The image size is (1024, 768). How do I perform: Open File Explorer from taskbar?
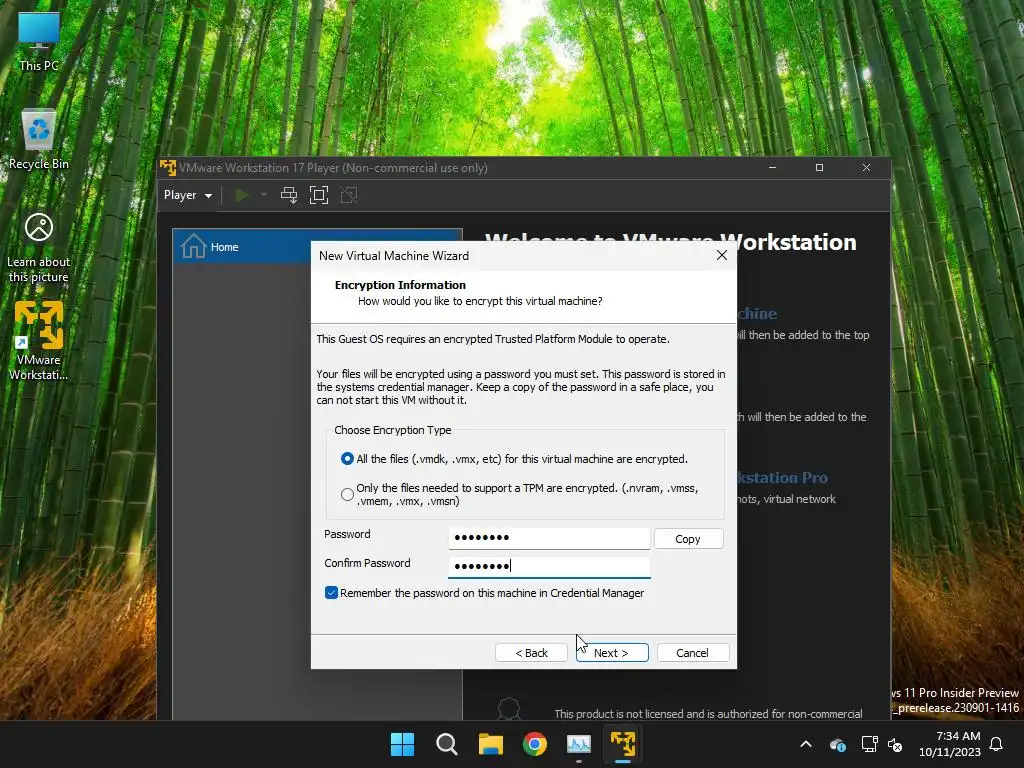pyautogui.click(x=490, y=744)
